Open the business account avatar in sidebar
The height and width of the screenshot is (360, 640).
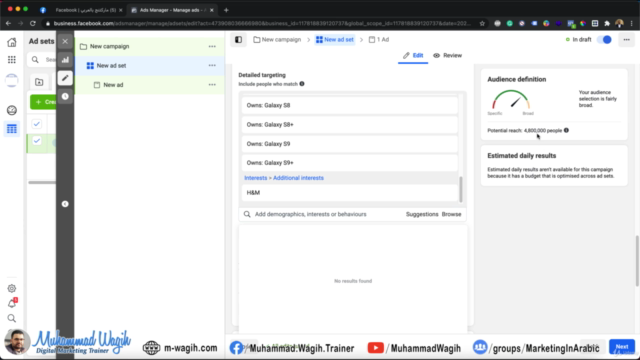click(12, 80)
